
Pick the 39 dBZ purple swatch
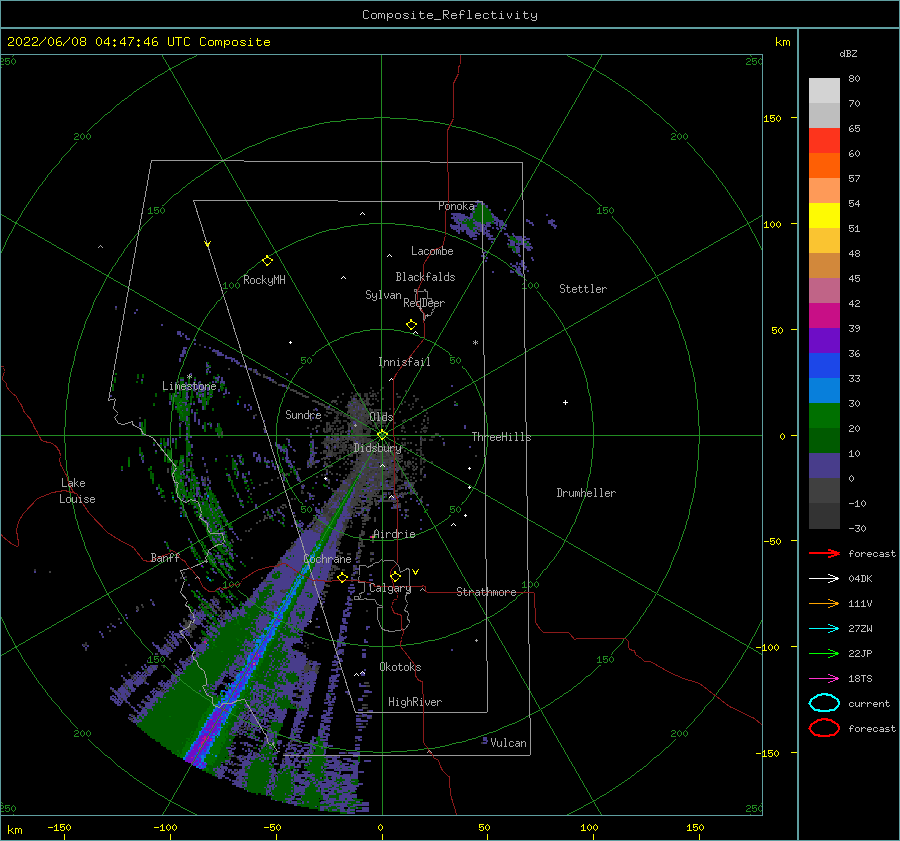coord(824,340)
